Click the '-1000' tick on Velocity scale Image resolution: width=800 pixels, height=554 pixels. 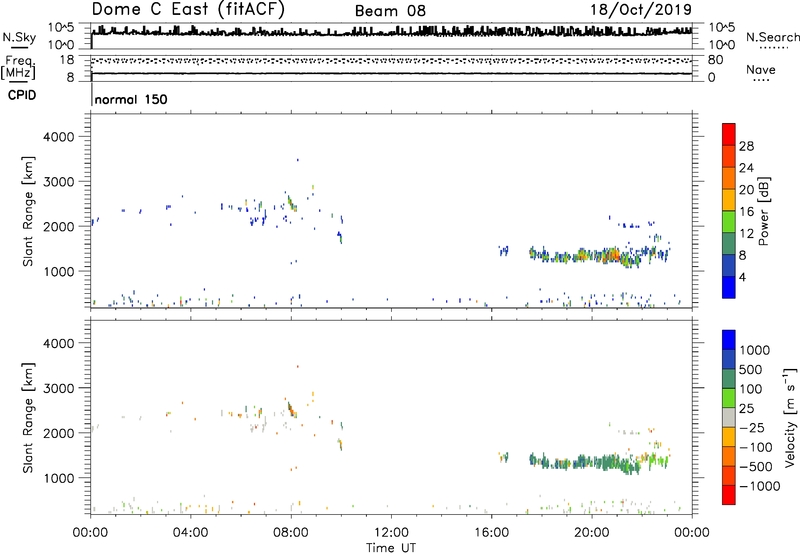point(760,486)
